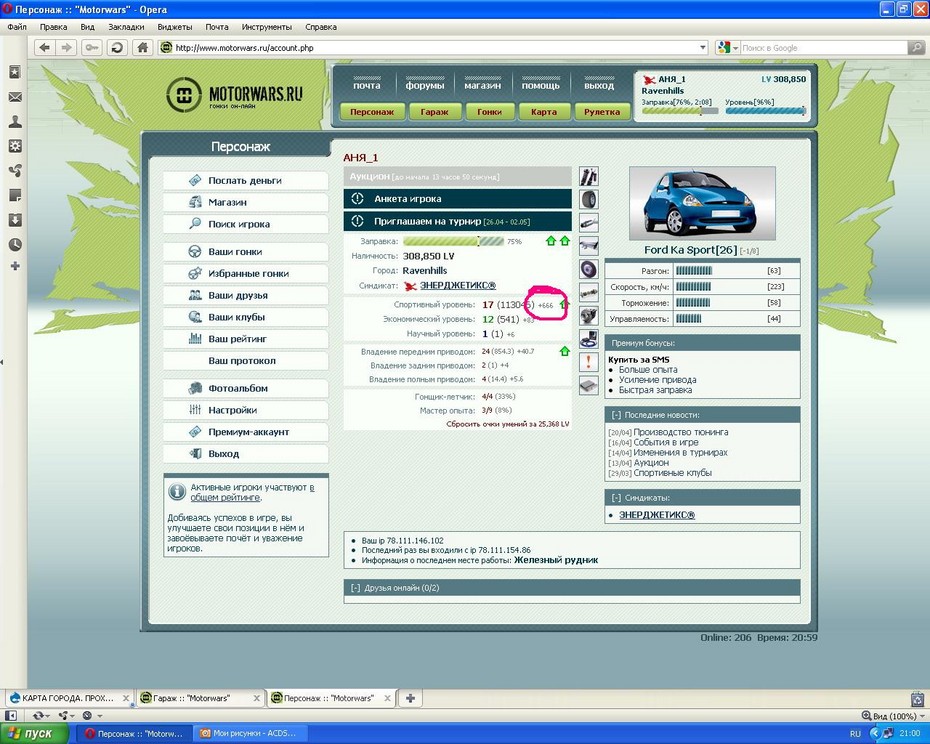Click the green Рулетка navigation button
The width and height of the screenshot is (930, 744).
pos(602,112)
